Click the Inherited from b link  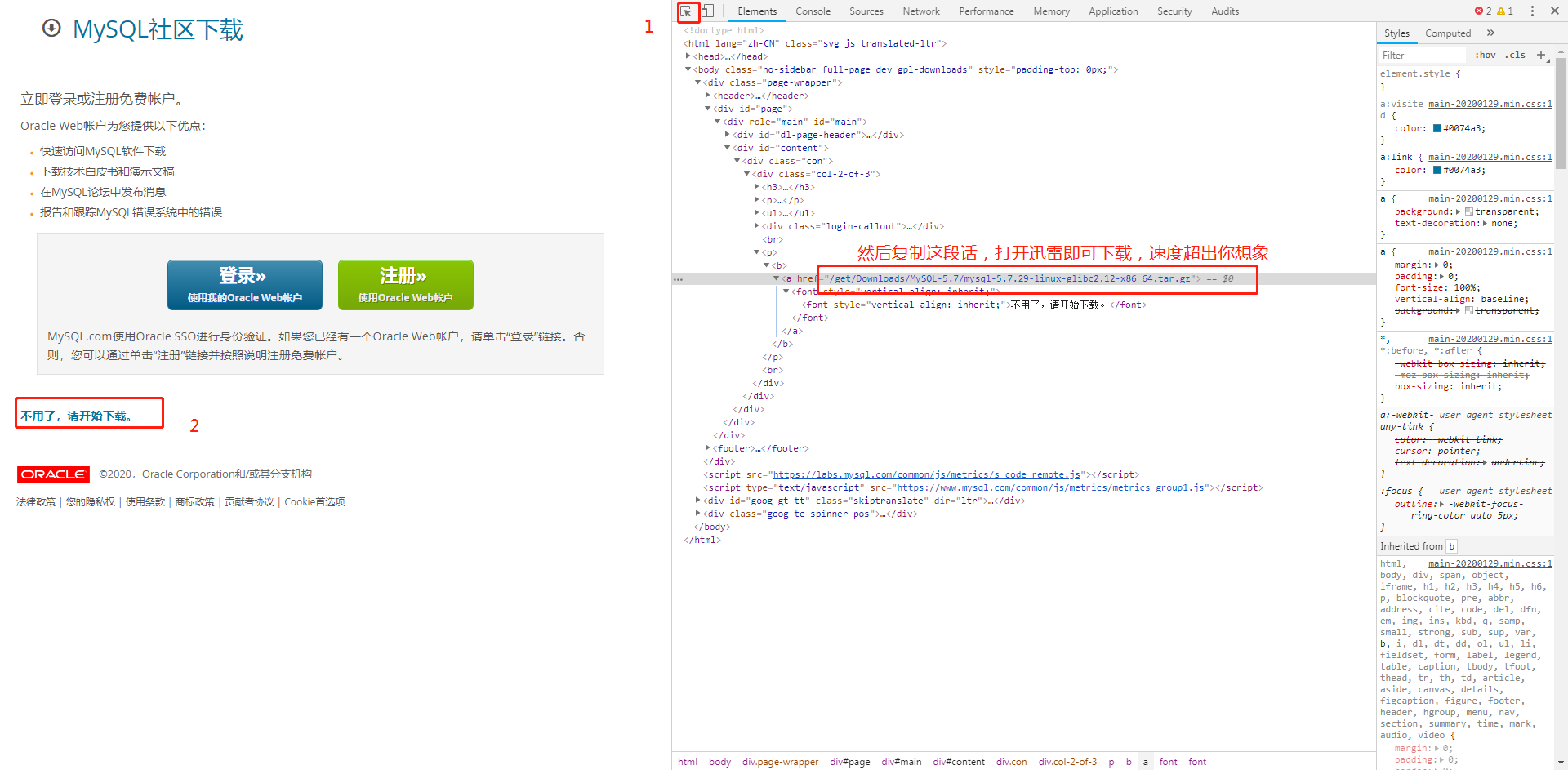coord(1451,546)
